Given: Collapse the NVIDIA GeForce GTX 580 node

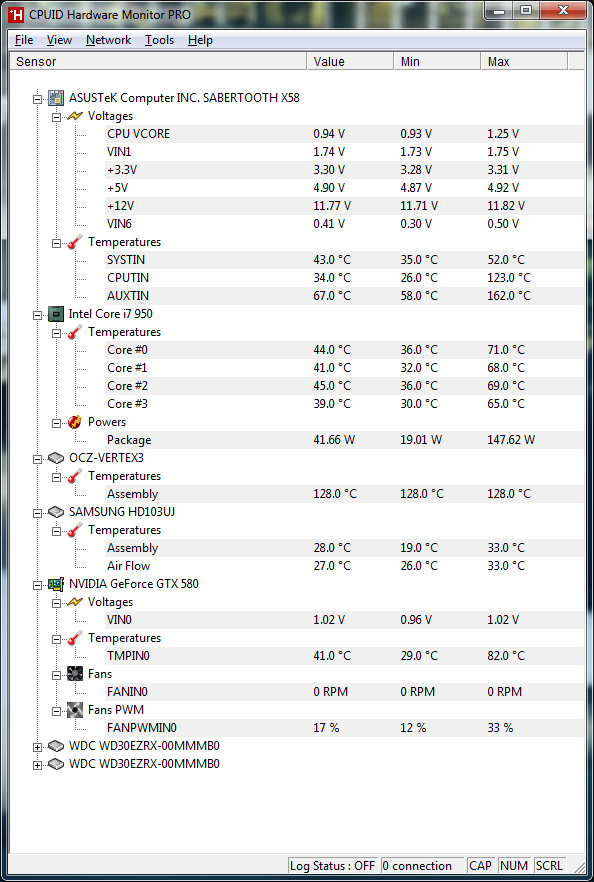Looking at the screenshot, I should pyautogui.click(x=38, y=584).
